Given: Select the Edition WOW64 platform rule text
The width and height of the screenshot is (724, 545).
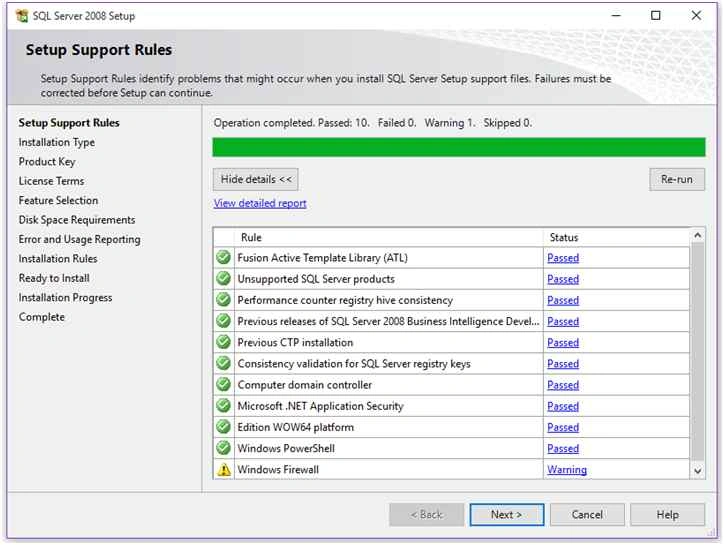Looking at the screenshot, I should [296, 427].
